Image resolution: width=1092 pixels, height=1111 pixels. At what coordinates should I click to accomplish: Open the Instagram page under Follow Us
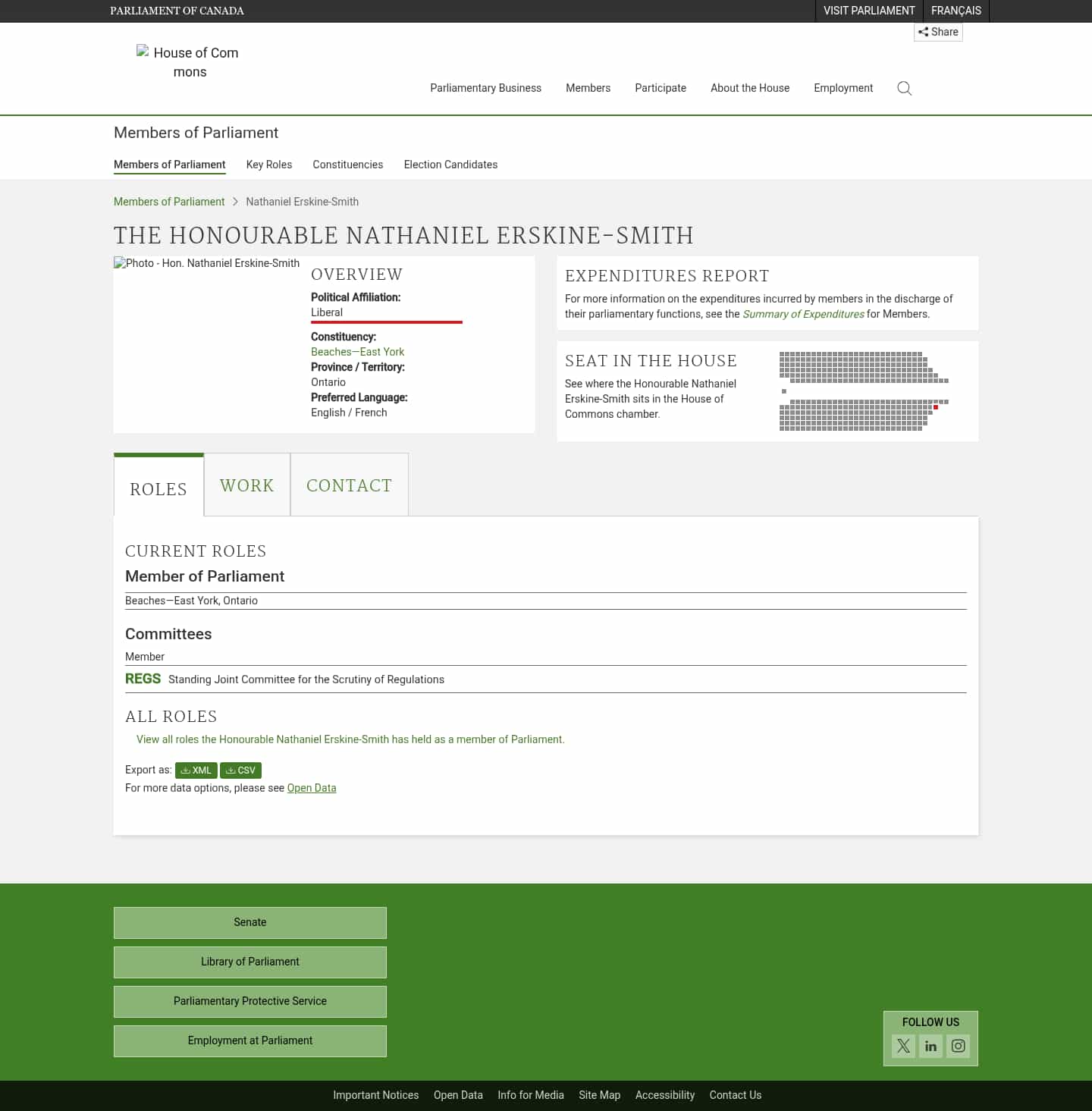click(x=958, y=1046)
